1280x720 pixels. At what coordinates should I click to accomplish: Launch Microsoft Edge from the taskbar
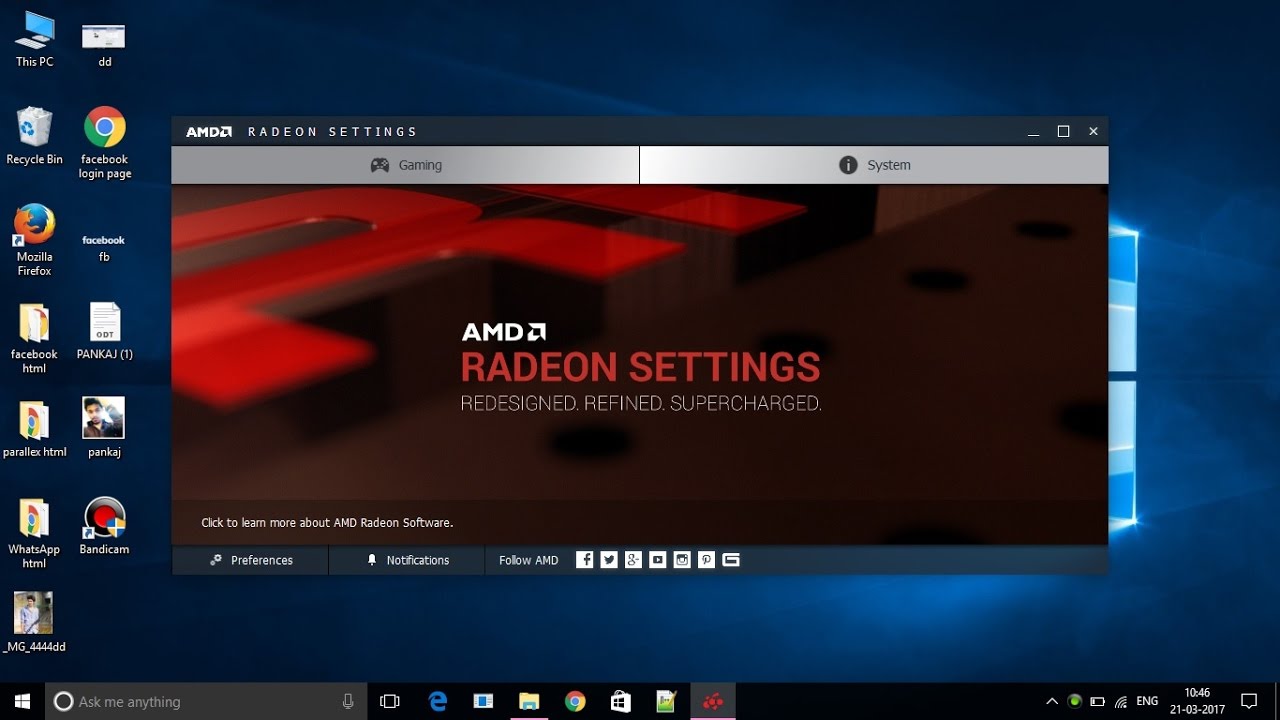click(x=437, y=701)
